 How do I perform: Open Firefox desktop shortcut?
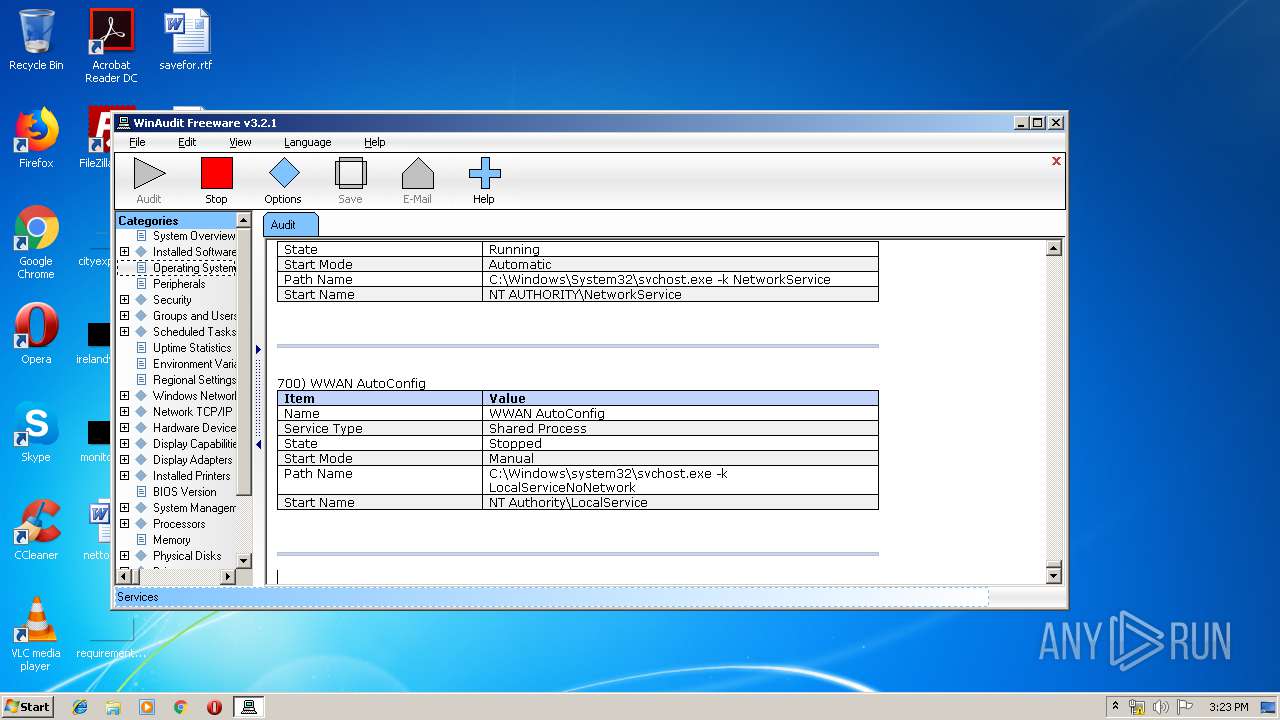(x=36, y=138)
